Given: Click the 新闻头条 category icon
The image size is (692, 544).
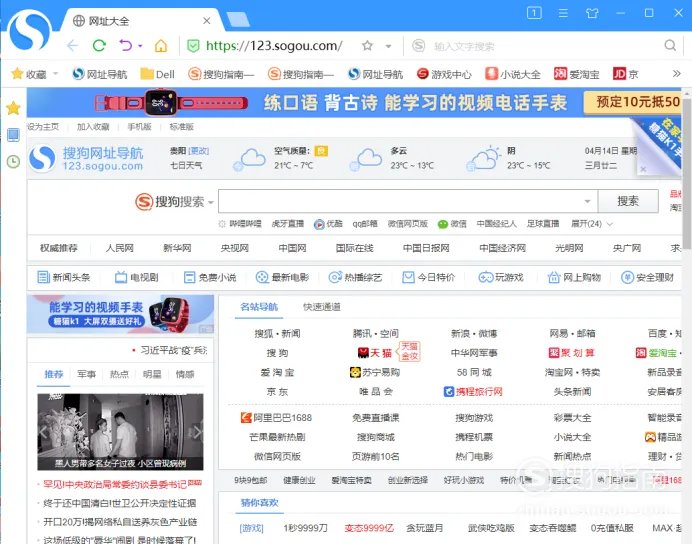Looking at the screenshot, I should (43, 277).
